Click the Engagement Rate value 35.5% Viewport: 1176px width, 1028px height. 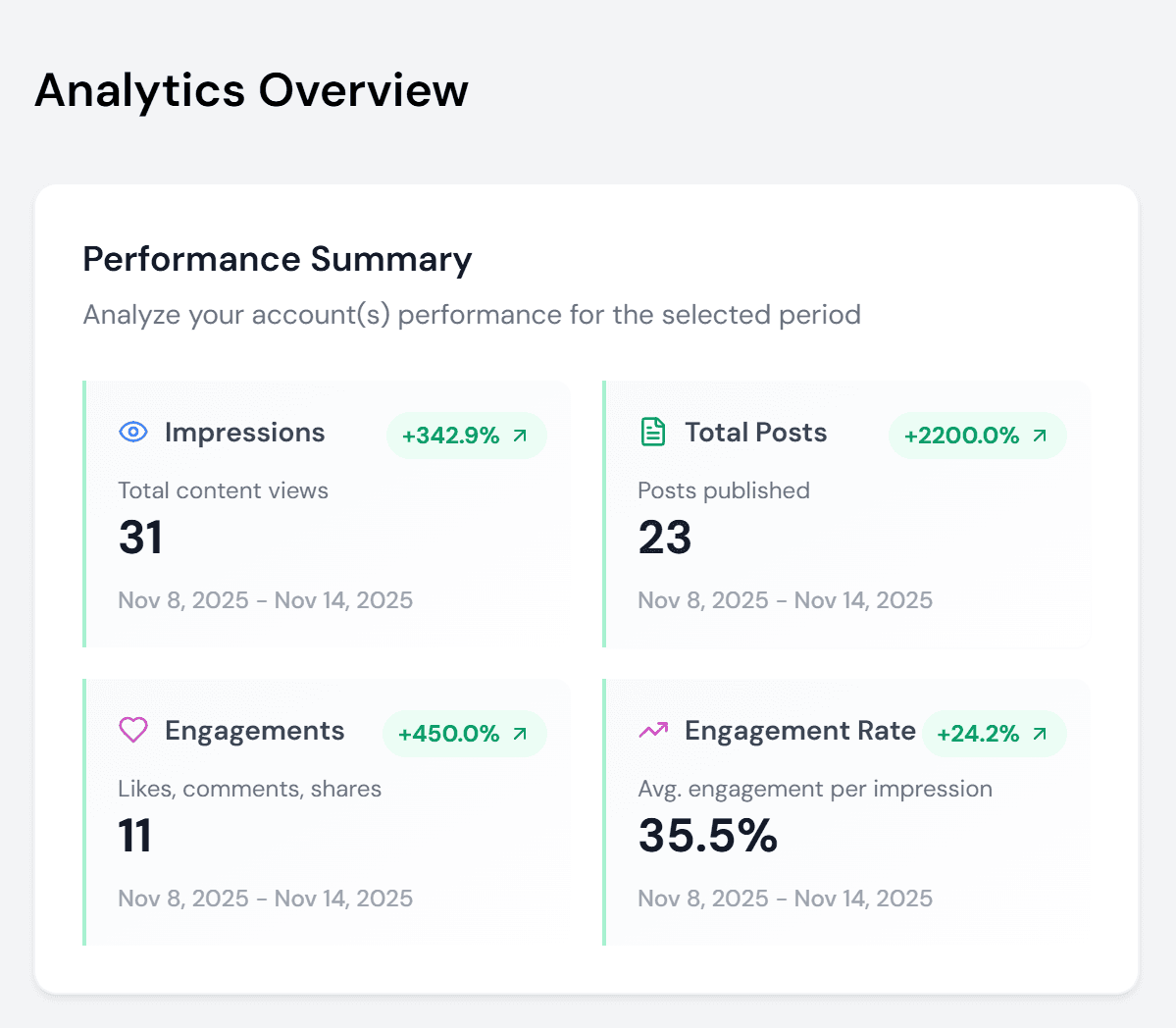(707, 836)
